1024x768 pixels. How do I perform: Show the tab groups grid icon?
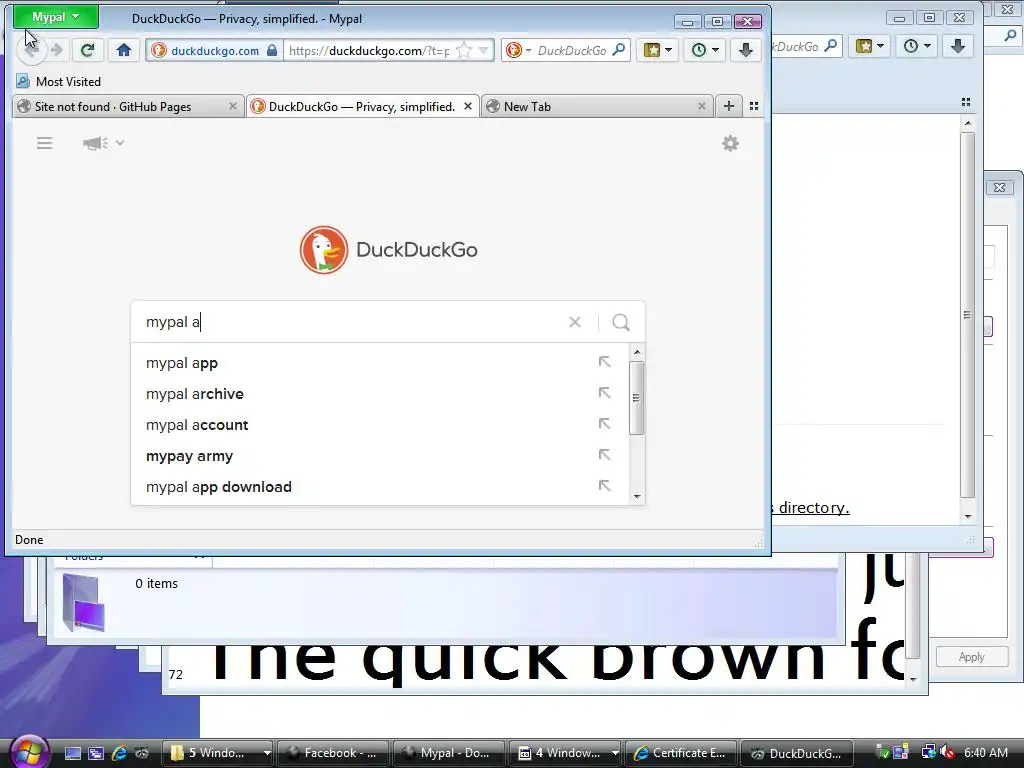pos(754,106)
